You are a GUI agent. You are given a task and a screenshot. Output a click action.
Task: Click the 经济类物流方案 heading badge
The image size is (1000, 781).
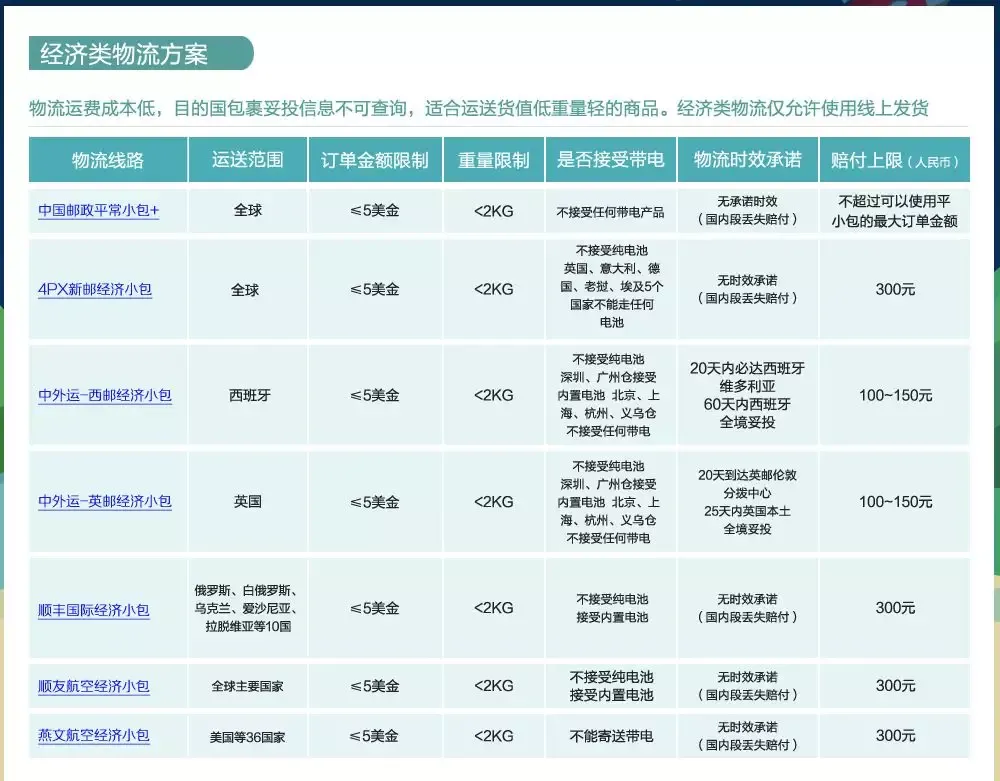pyautogui.click(x=141, y=54)
